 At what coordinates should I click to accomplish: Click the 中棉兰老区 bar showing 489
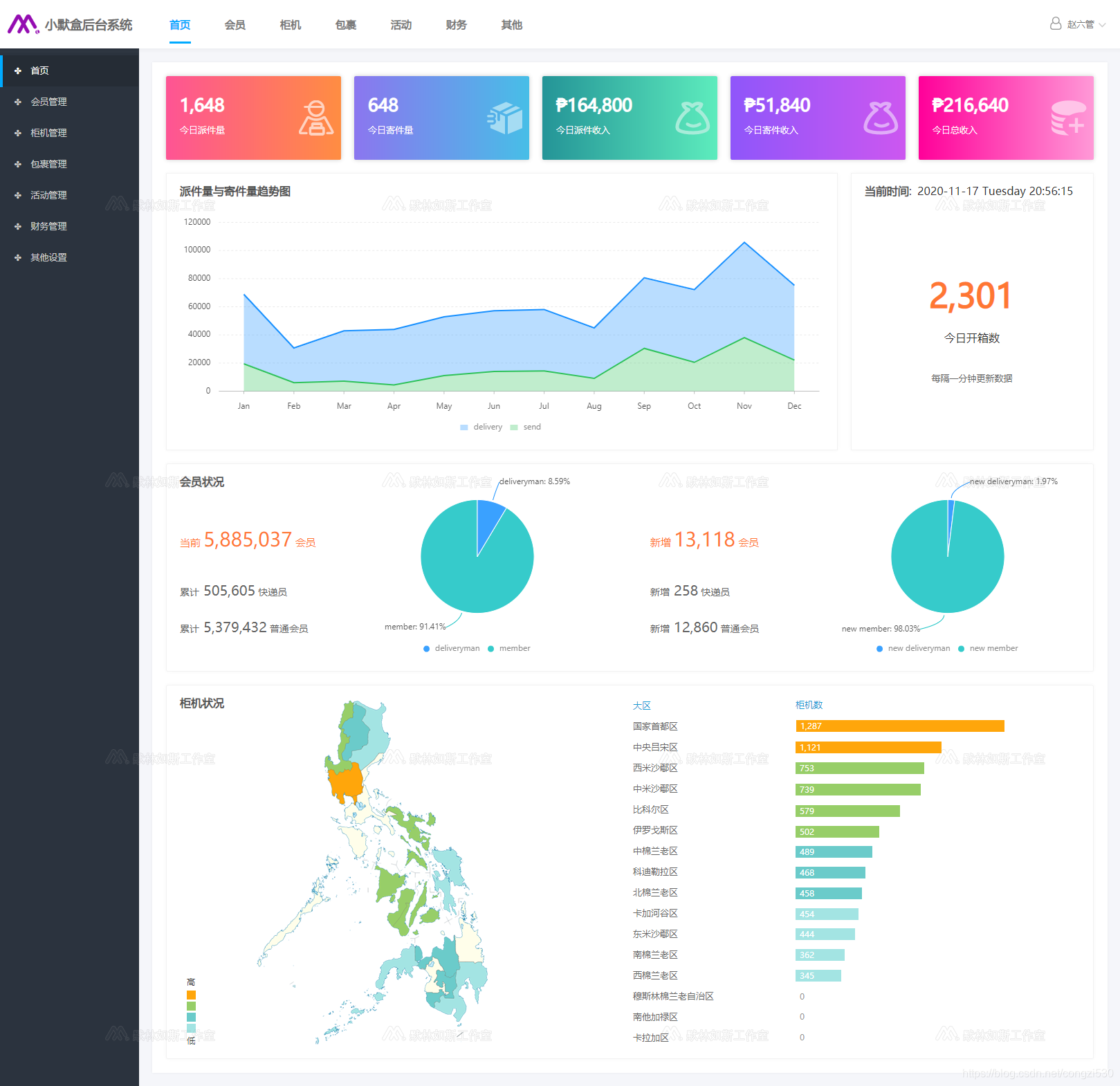tap(834, 852)
